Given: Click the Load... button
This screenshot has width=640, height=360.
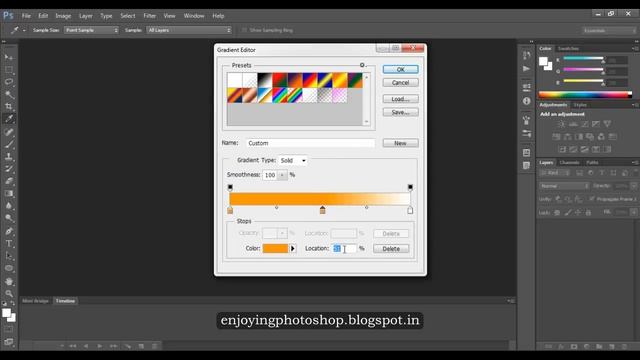Looking at the screenshot, I should pos(400,99).
